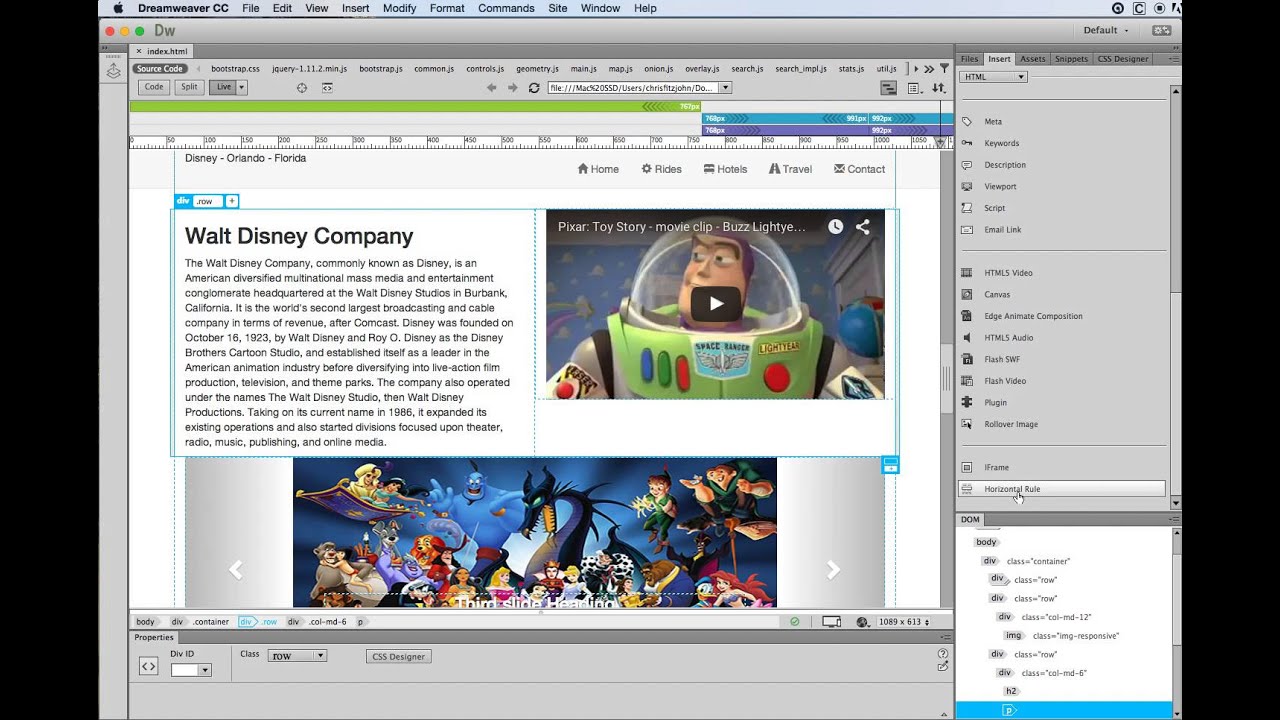Screen dimensions: 1280x720
Task: Click the visual media queries bar icon
Action: pyautogui.click(x=888, y=88)
